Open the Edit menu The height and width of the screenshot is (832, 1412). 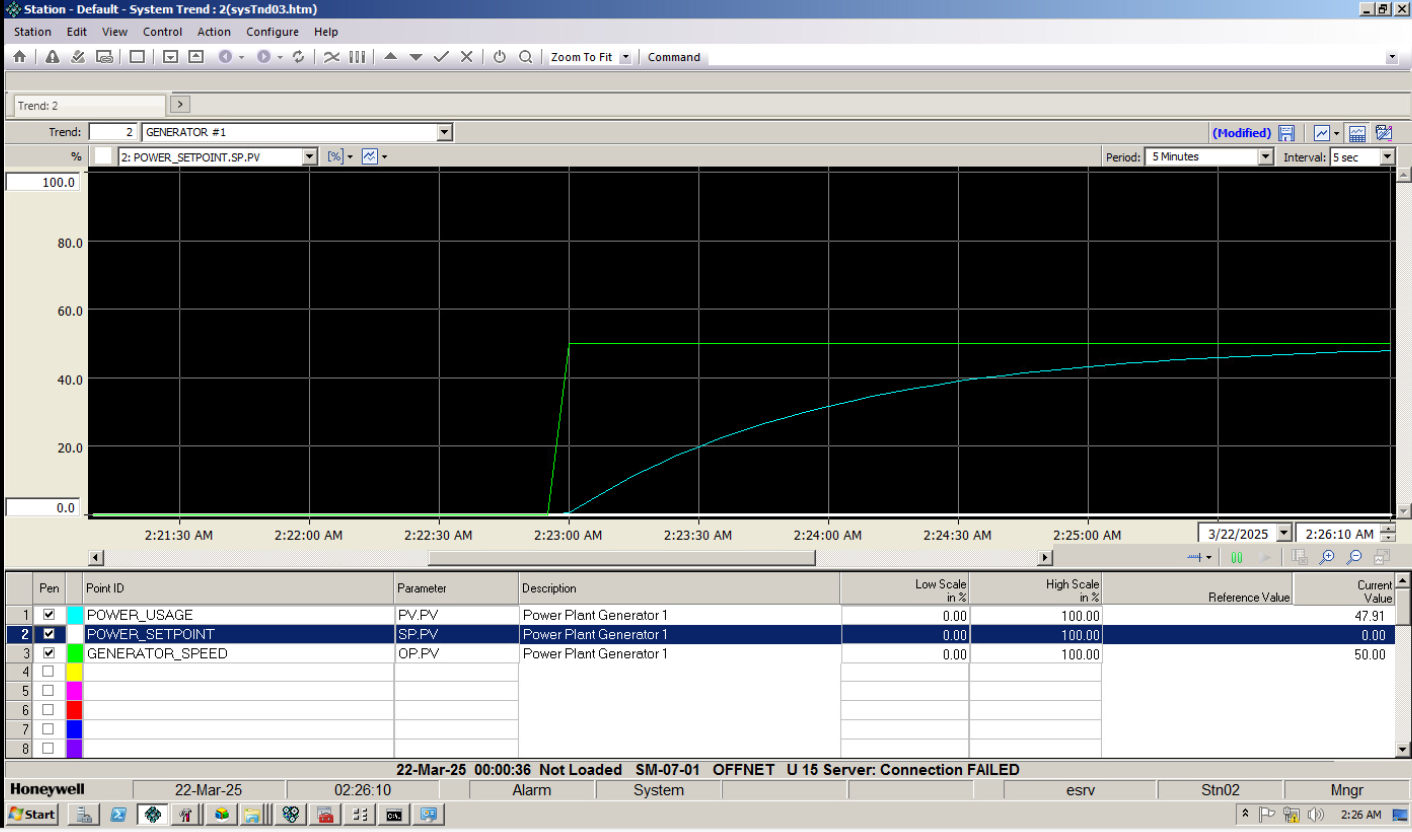point(77,32)
